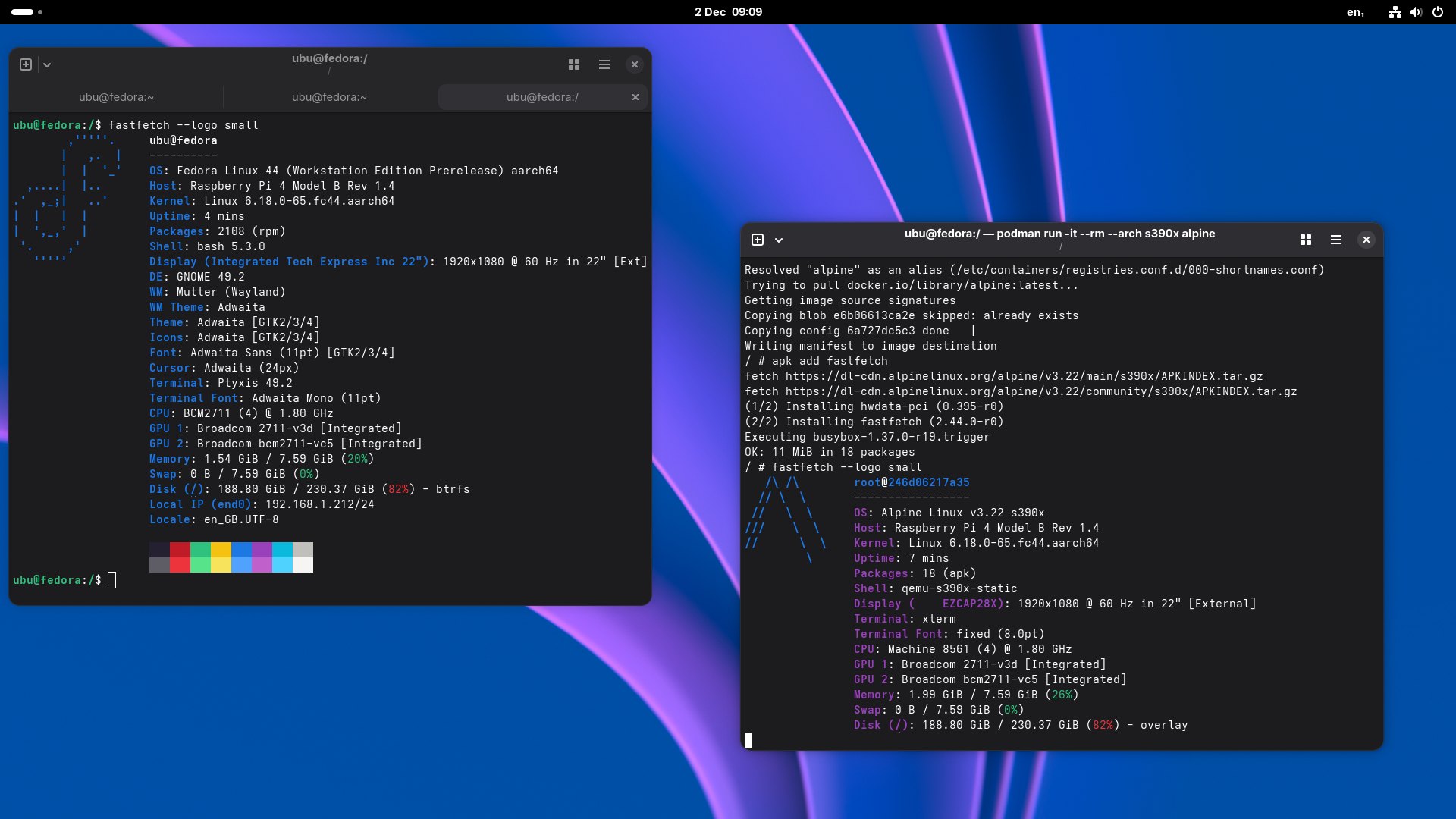Click the 'Display (Integrated Tech Express Inc 22")' line
Image resolution: width=1456 pixels, height=819 pixels.
(398, 262)
